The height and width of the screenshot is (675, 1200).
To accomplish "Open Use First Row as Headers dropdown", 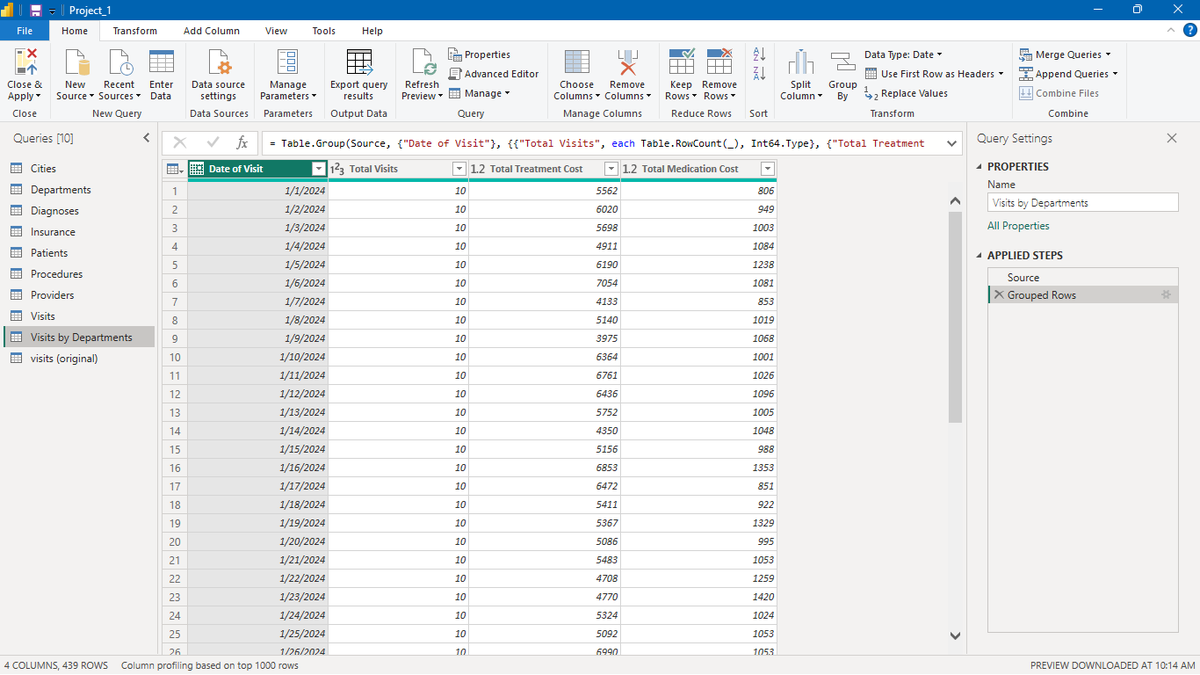I will (934, 74).
